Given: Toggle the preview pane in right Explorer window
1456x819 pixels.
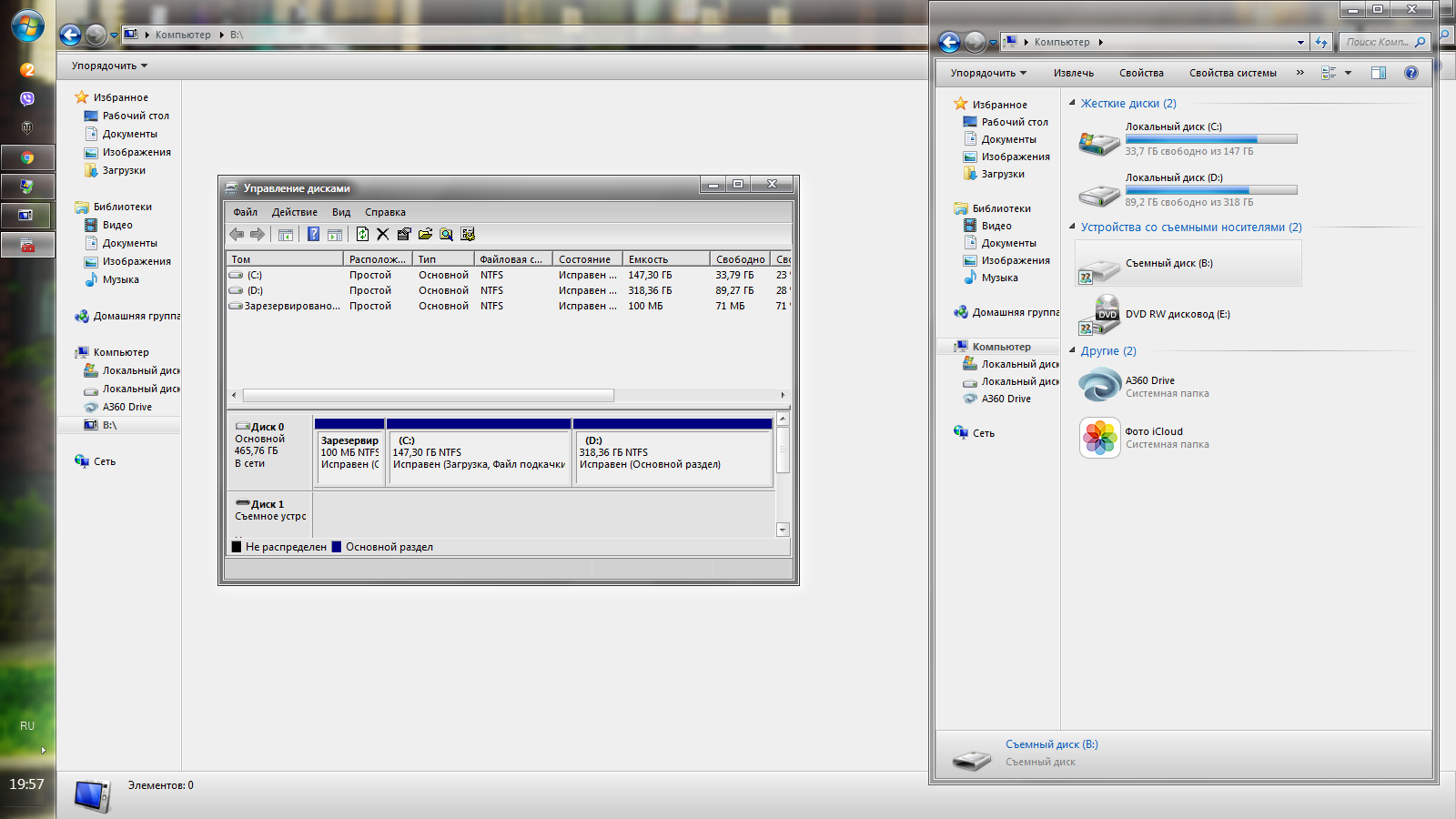Looking at the screenshot, I should (1379, 73).
